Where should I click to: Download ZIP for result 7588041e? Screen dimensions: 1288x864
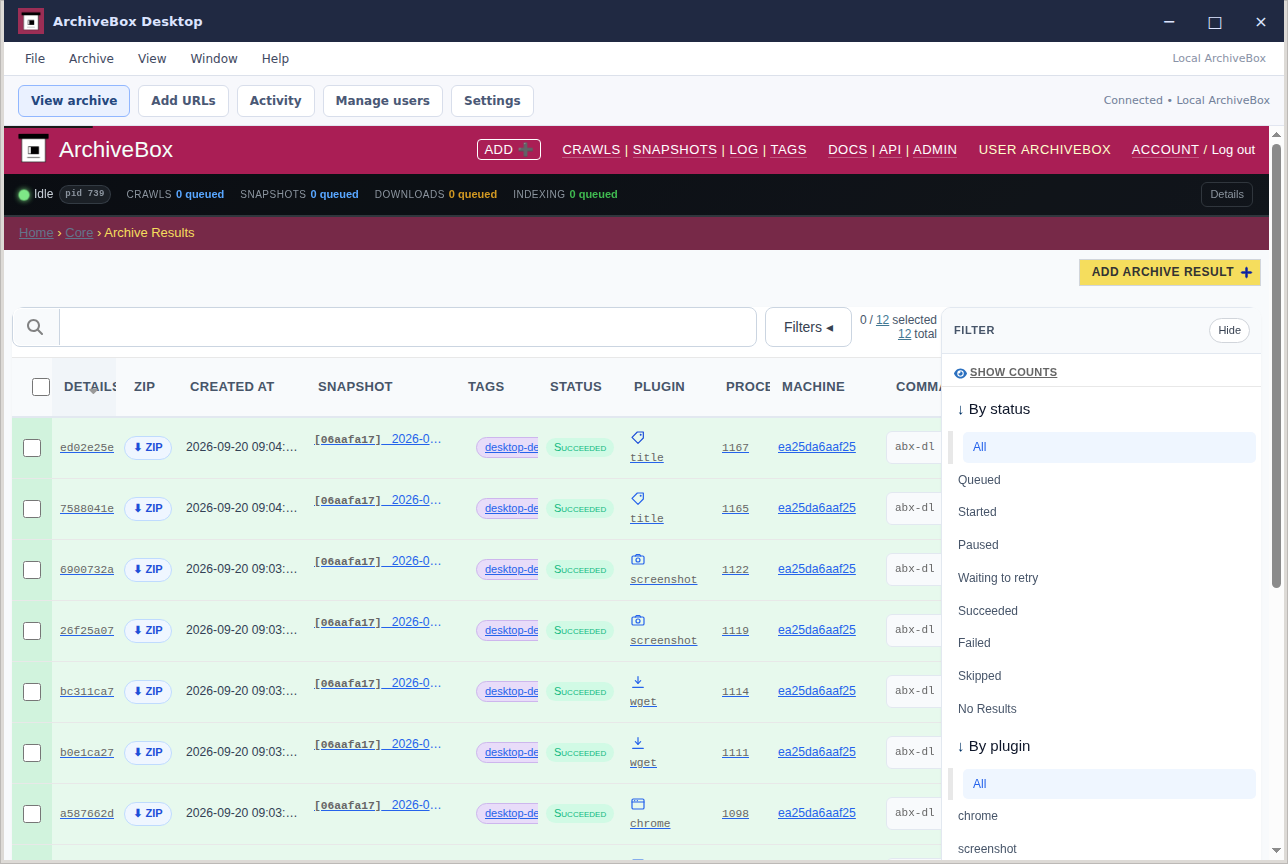(148, 508)
